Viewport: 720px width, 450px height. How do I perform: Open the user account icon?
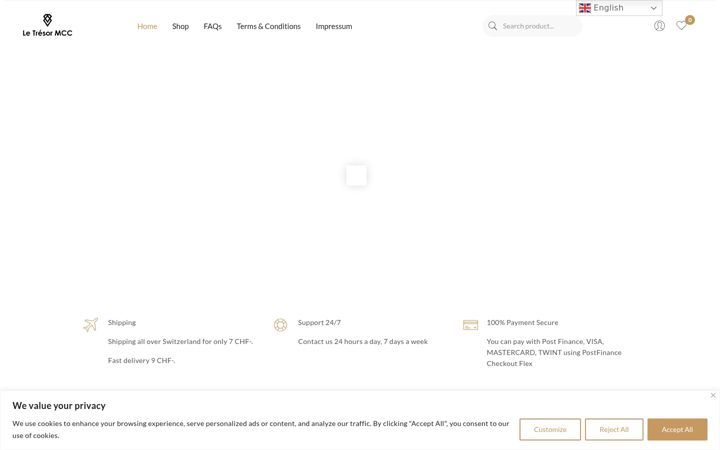pos(659,26)
